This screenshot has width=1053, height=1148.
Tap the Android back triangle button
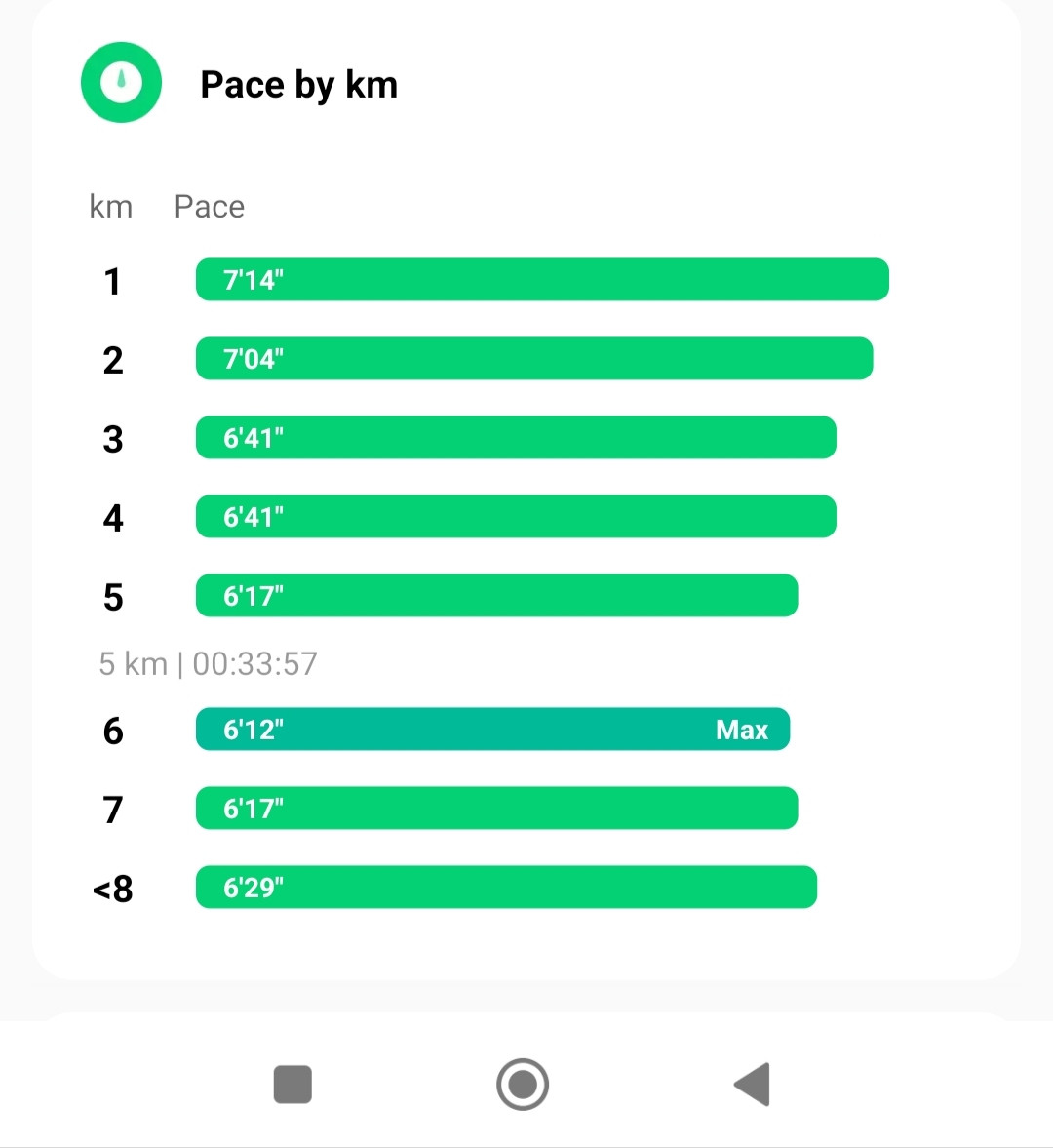click(753, 1085)
